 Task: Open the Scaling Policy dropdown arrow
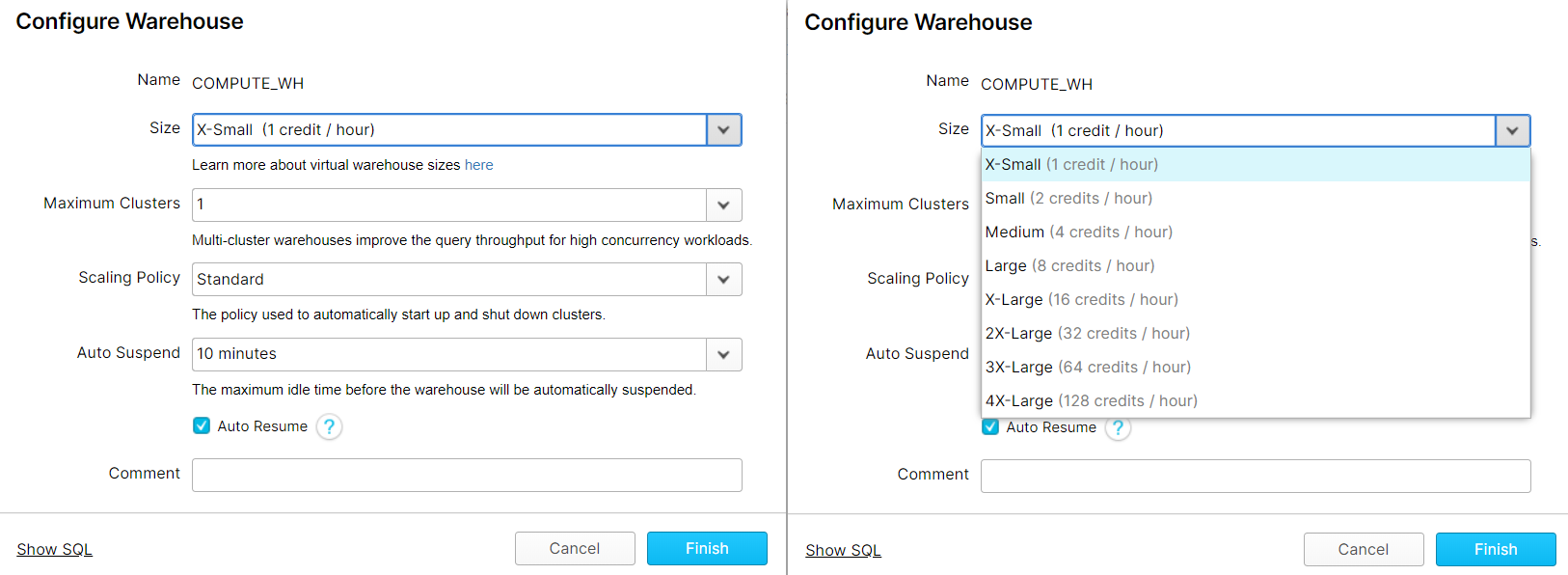723,279
